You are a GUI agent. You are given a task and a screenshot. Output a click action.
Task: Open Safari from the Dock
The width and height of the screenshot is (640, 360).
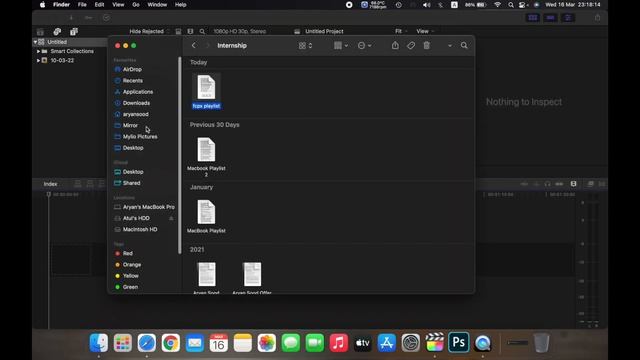click(147, 342)
